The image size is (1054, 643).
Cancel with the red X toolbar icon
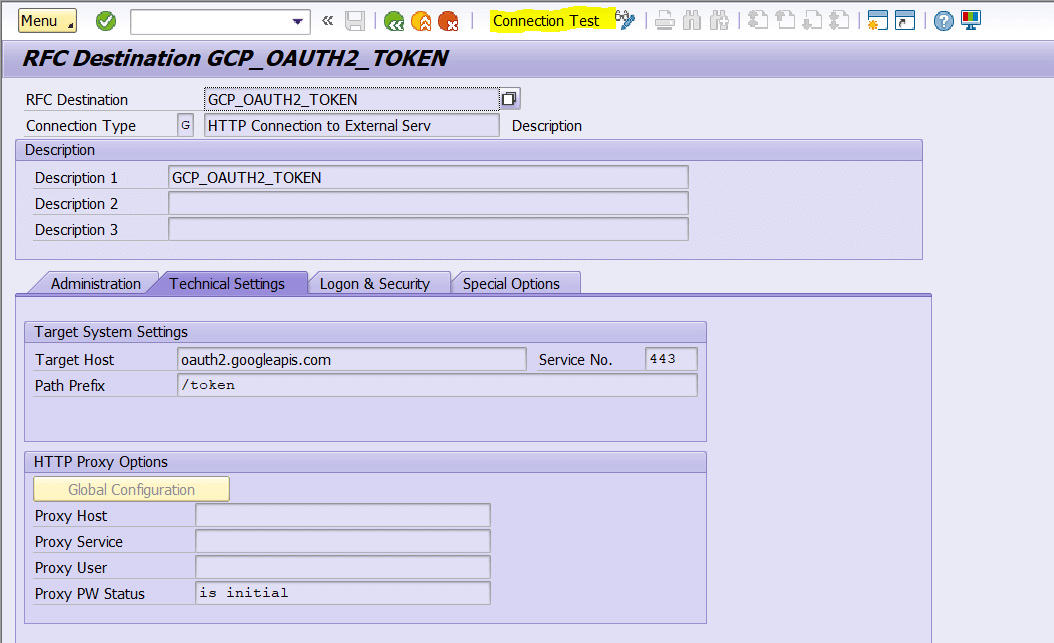449,20
